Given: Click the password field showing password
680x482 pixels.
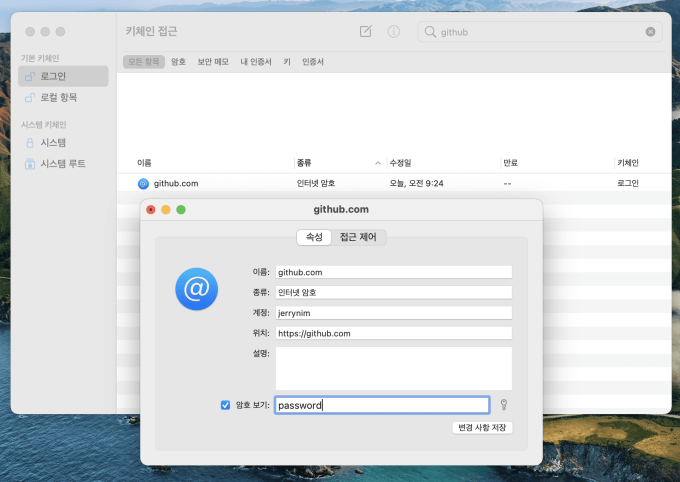Looking at the screenshot, I should 382,405.
